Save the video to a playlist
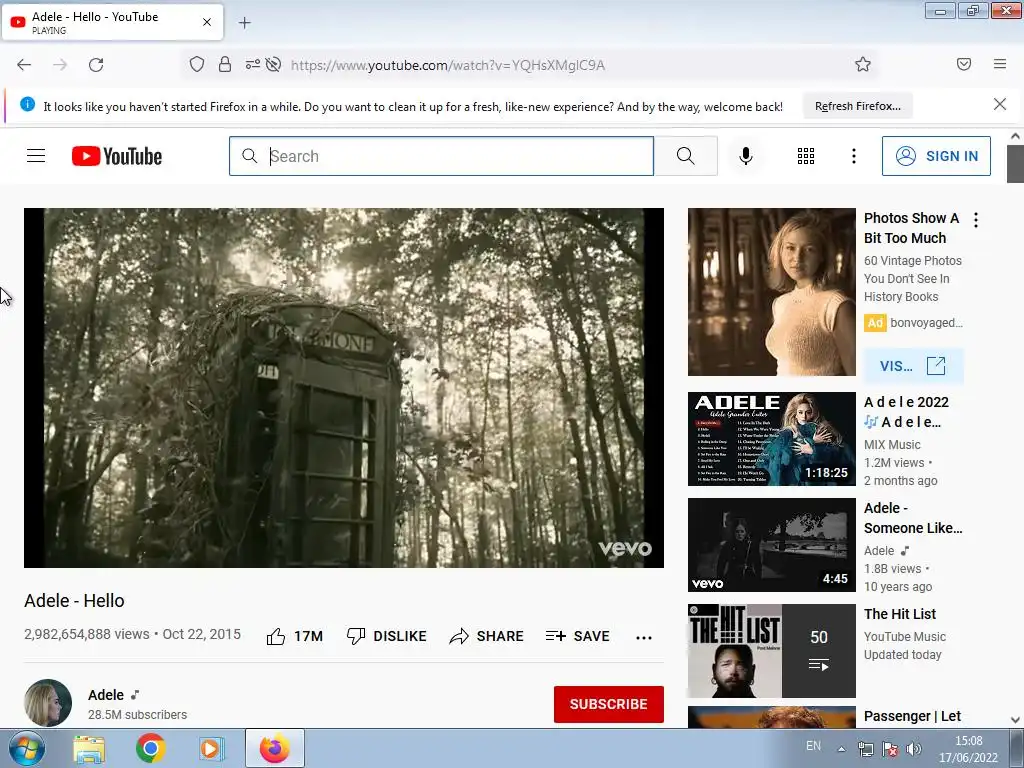This screenshot has height=768, width=1024. pyautogui.click(x=578, y=636)
